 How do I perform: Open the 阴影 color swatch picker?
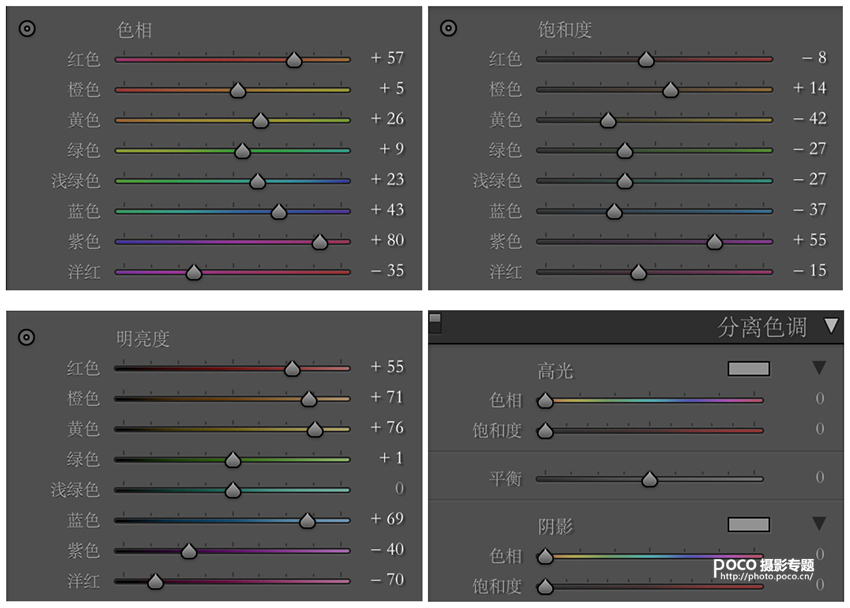748,524
